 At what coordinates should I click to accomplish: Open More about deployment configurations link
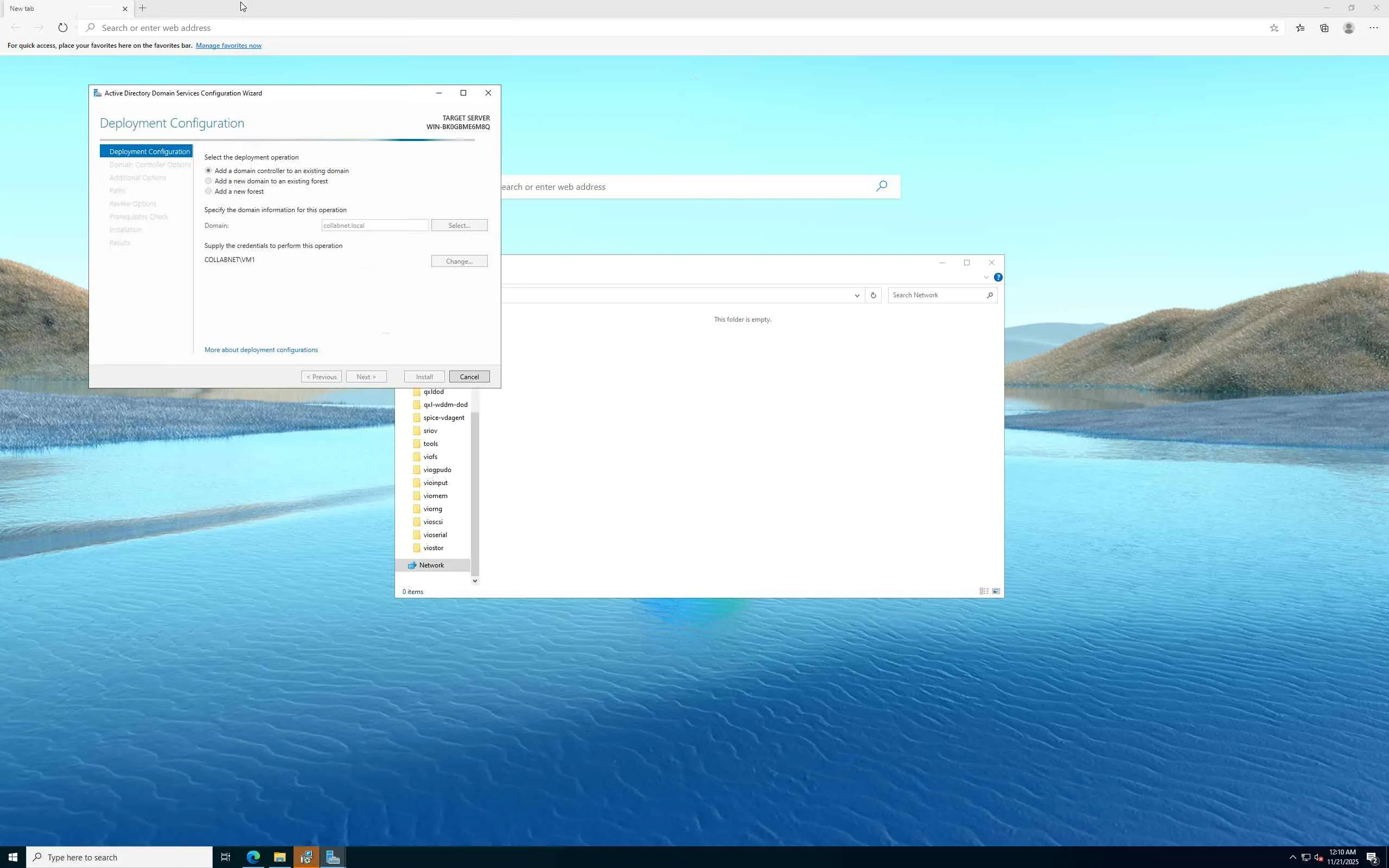tap(260, 349)
